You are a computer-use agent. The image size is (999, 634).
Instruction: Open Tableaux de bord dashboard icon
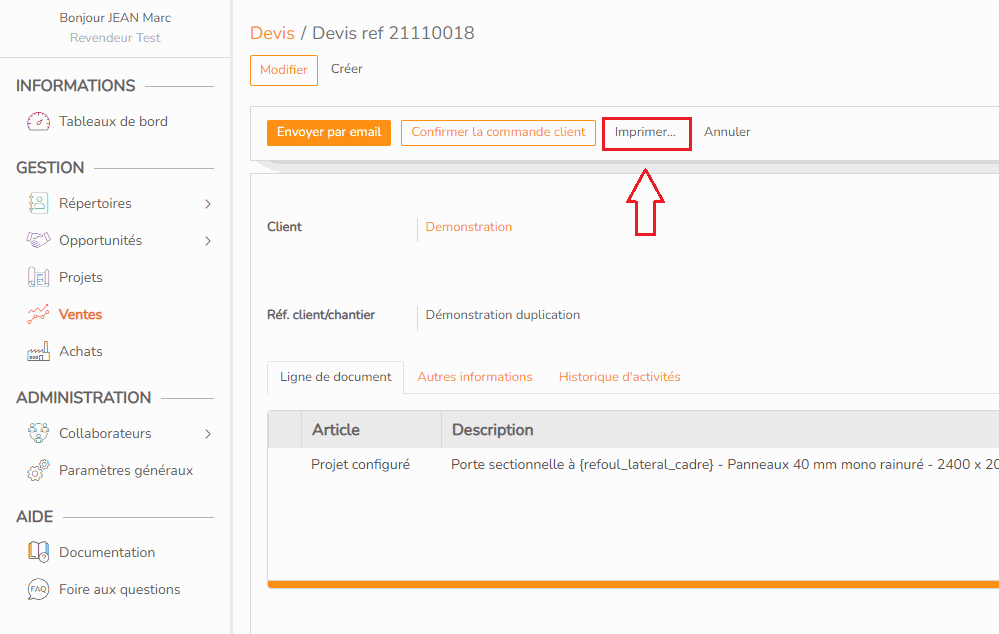38,121
